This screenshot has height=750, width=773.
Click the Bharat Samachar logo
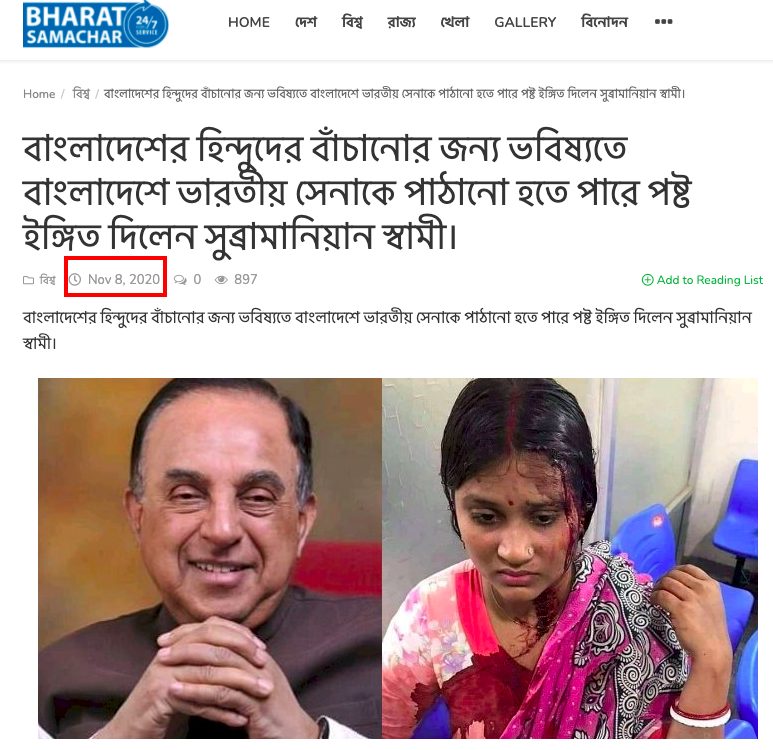(95, 24)
